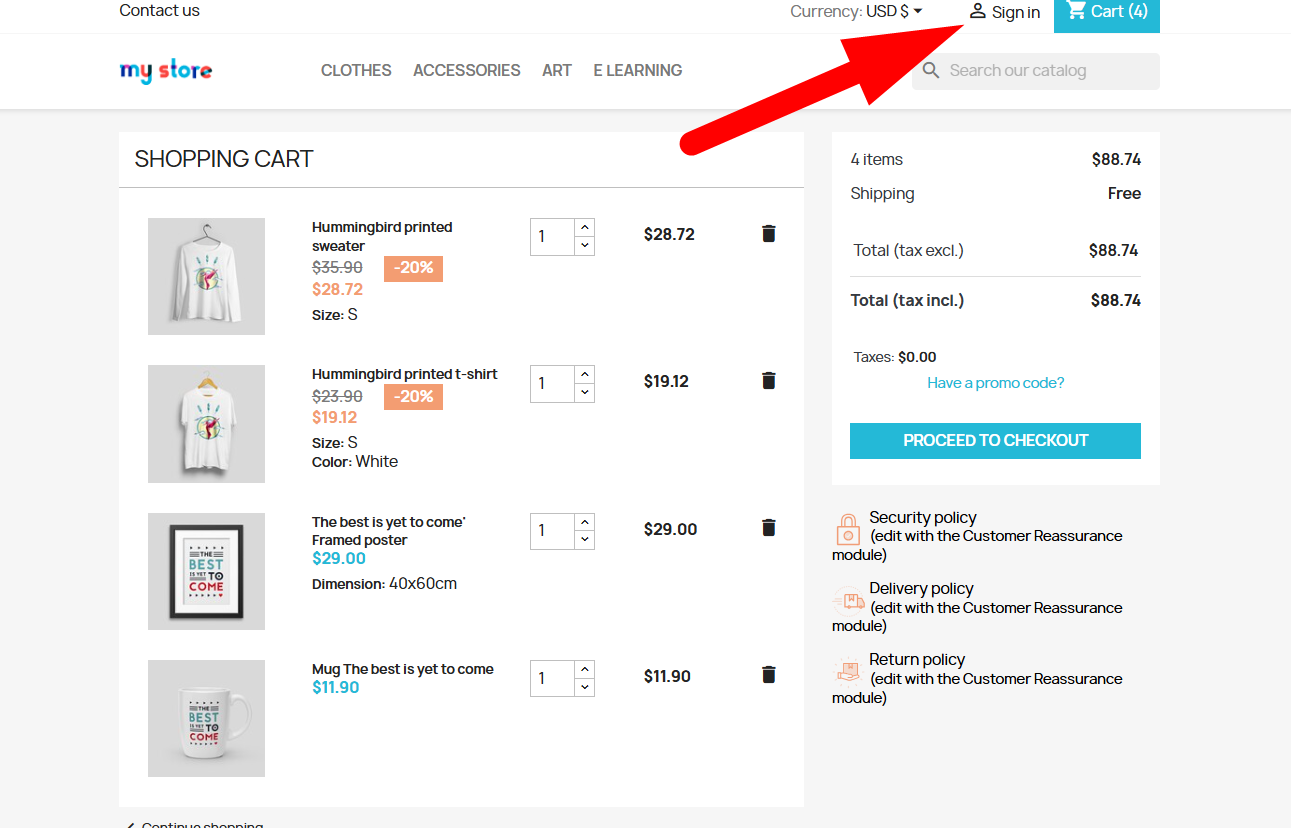Remove the Mug item with trash icon

(768, 675)
